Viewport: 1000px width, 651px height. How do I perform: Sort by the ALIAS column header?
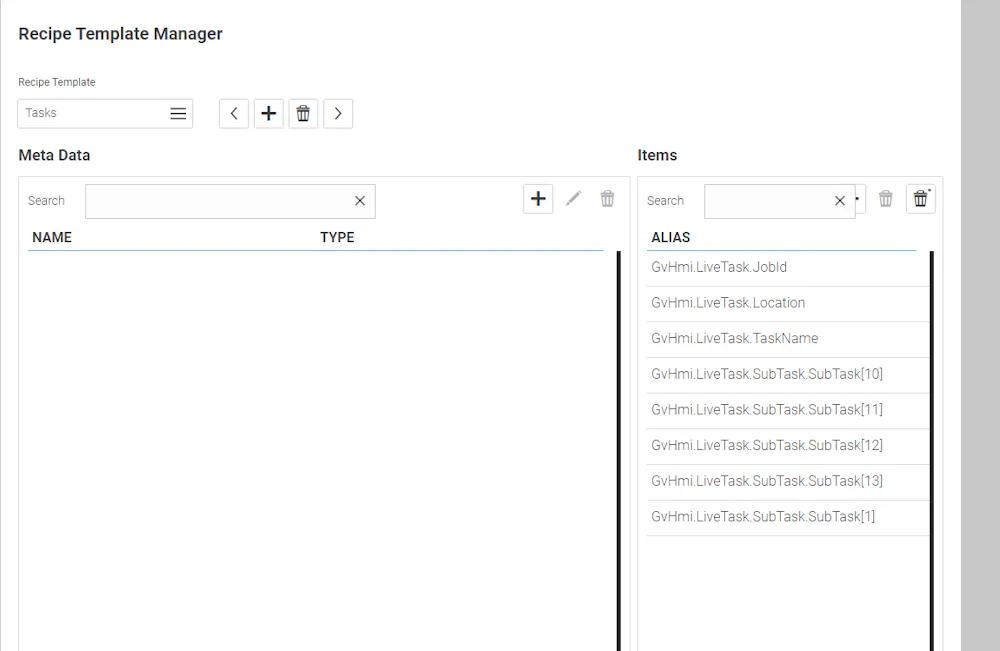click(x=670, y=237)
